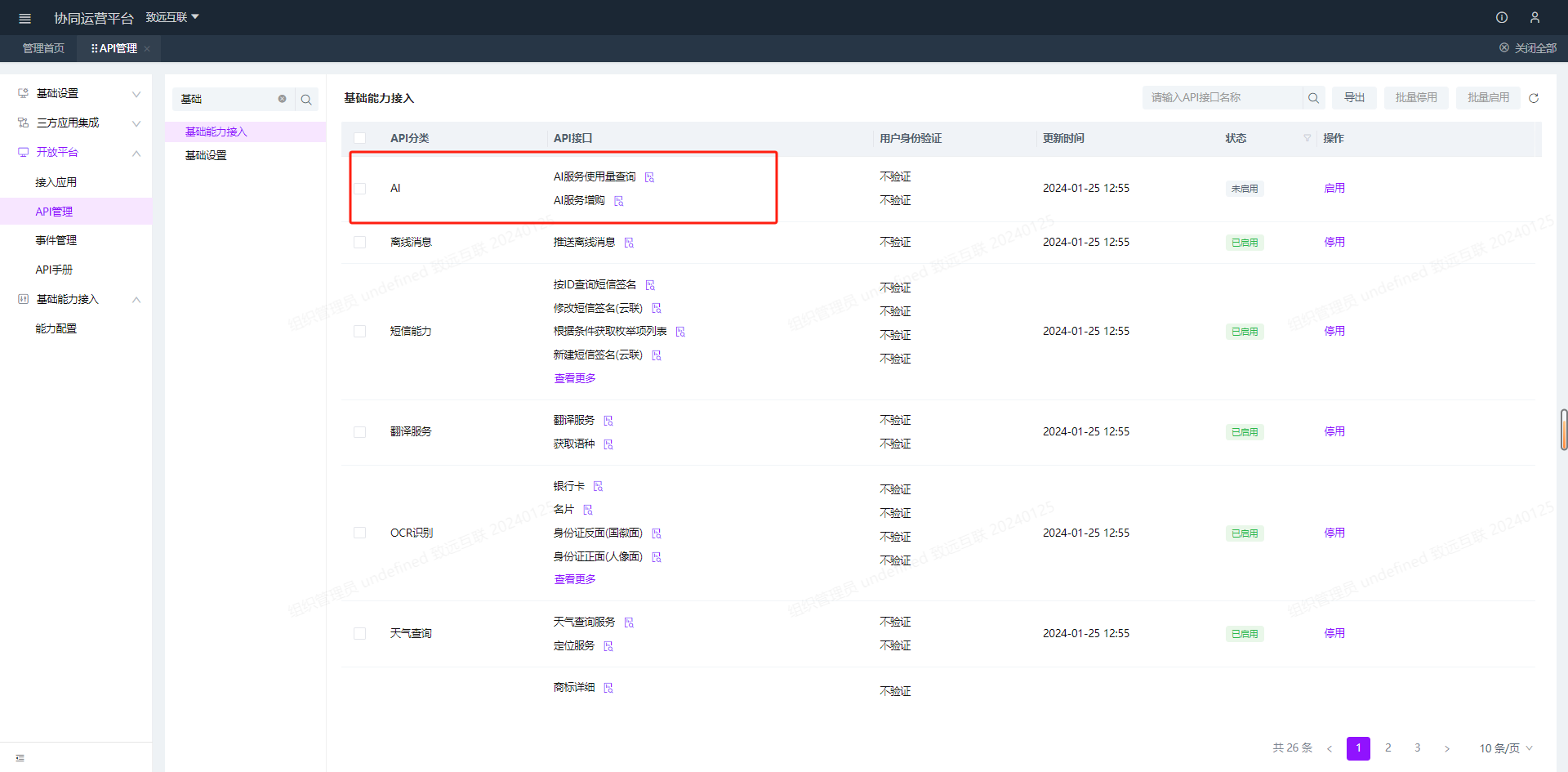Clear the 基础 filter text with clear icon
This screenshot has width=1568, height=772.
(282, 99)
